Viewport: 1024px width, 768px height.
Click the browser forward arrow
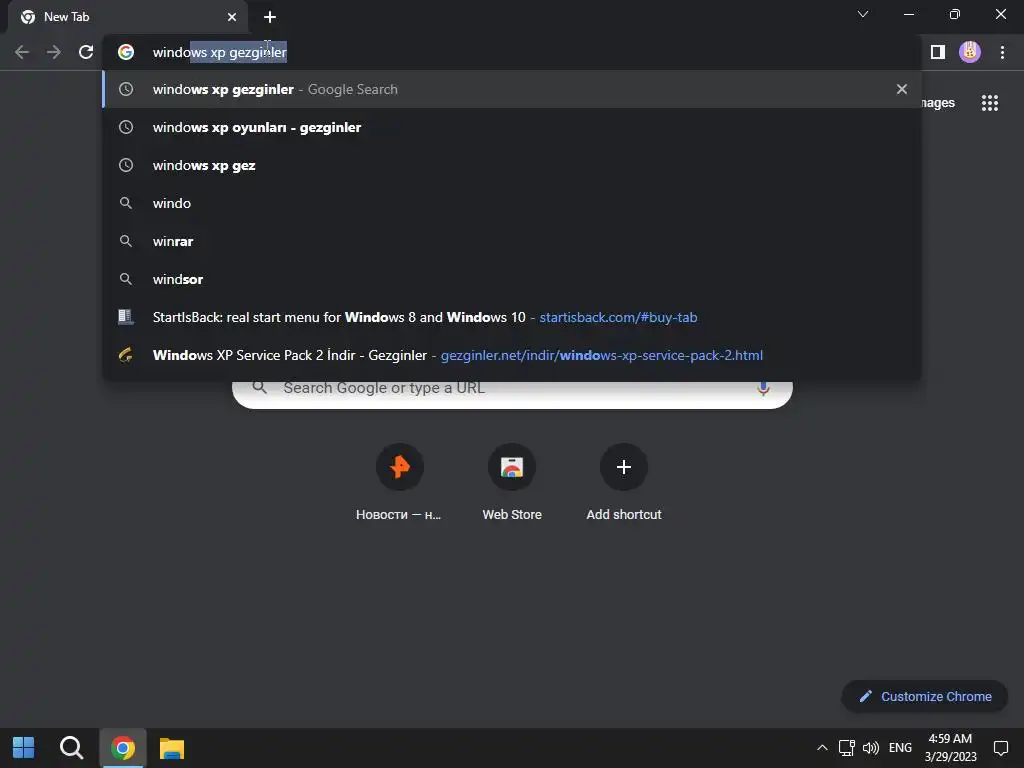54,52
